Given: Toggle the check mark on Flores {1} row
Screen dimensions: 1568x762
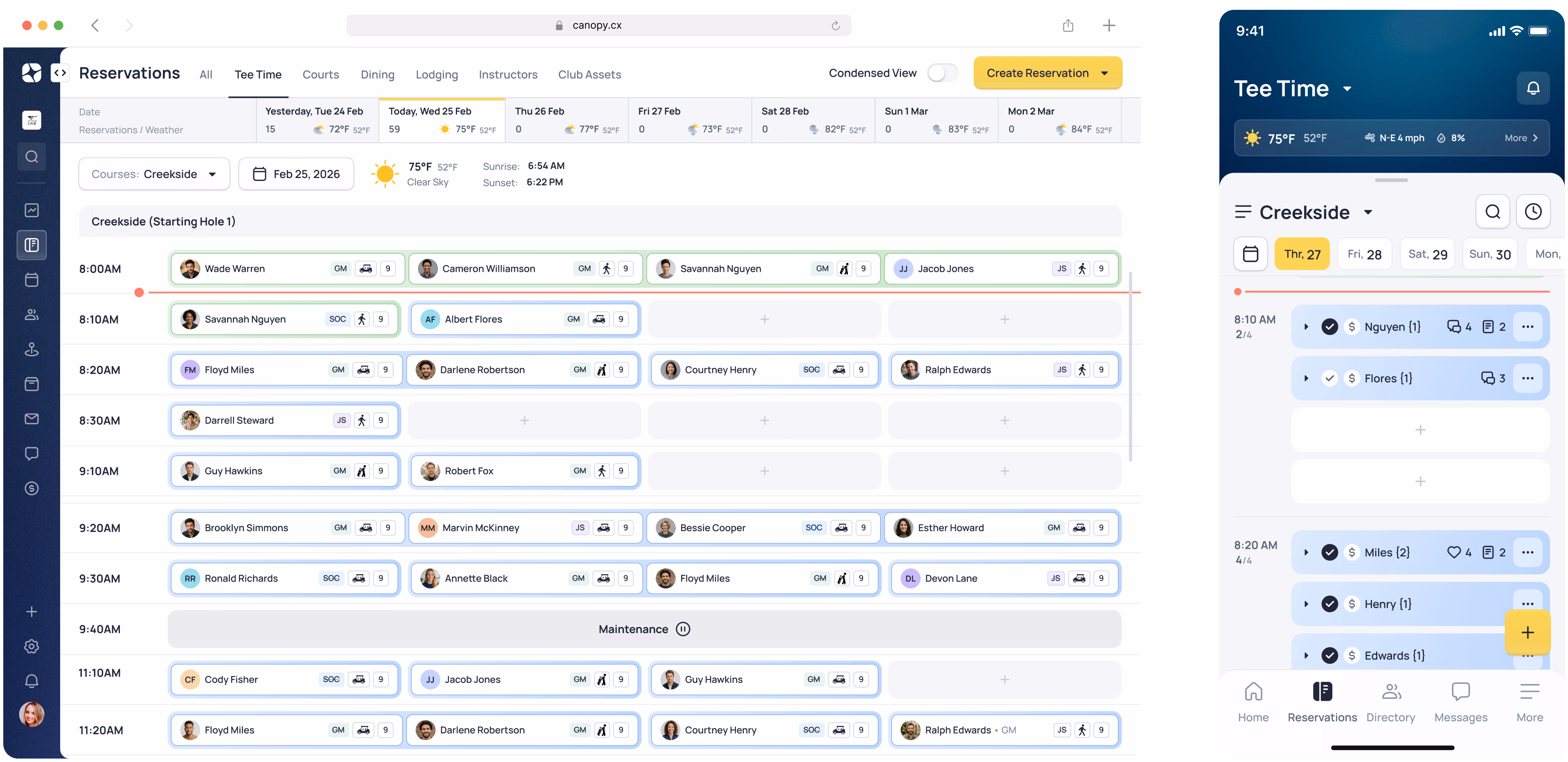Looking at the screenshot, I should [x=1329, y=379].
